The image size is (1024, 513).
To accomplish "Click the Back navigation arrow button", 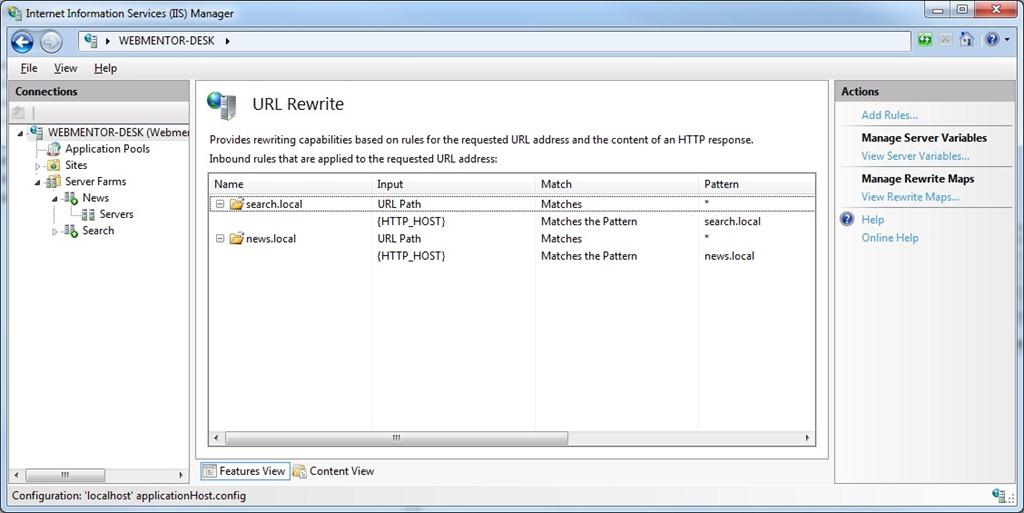I will (x=22, y=41).
